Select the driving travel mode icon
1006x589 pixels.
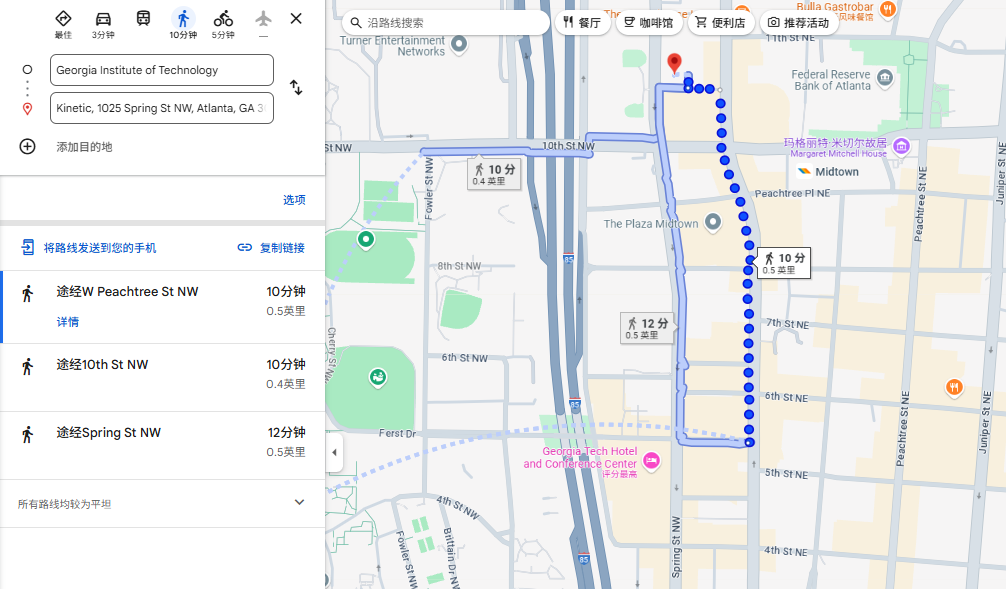click(x=103, y=19)
